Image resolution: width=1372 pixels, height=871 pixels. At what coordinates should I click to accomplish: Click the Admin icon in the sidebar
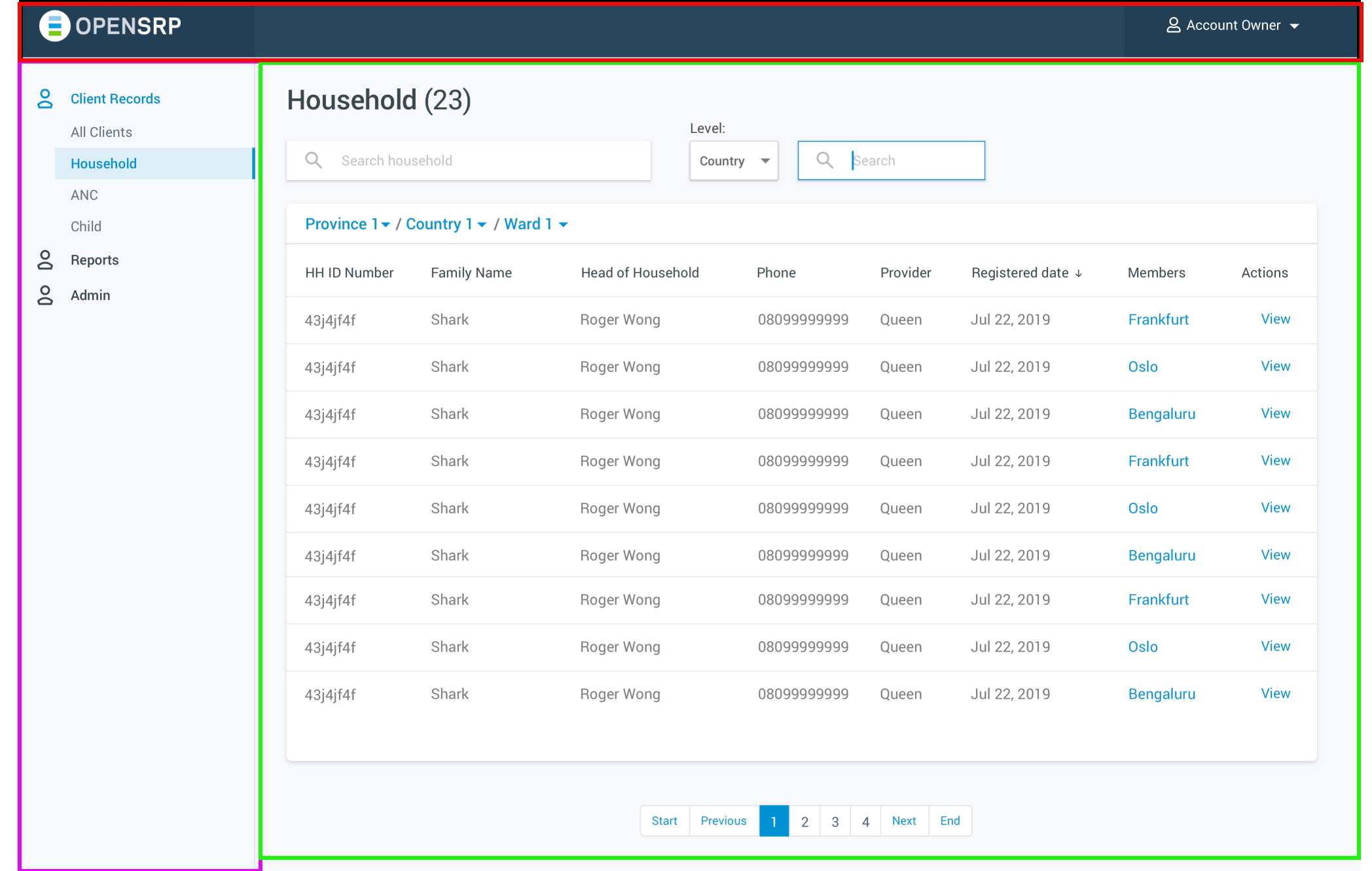pyautogui.click(x=45, y=295)
